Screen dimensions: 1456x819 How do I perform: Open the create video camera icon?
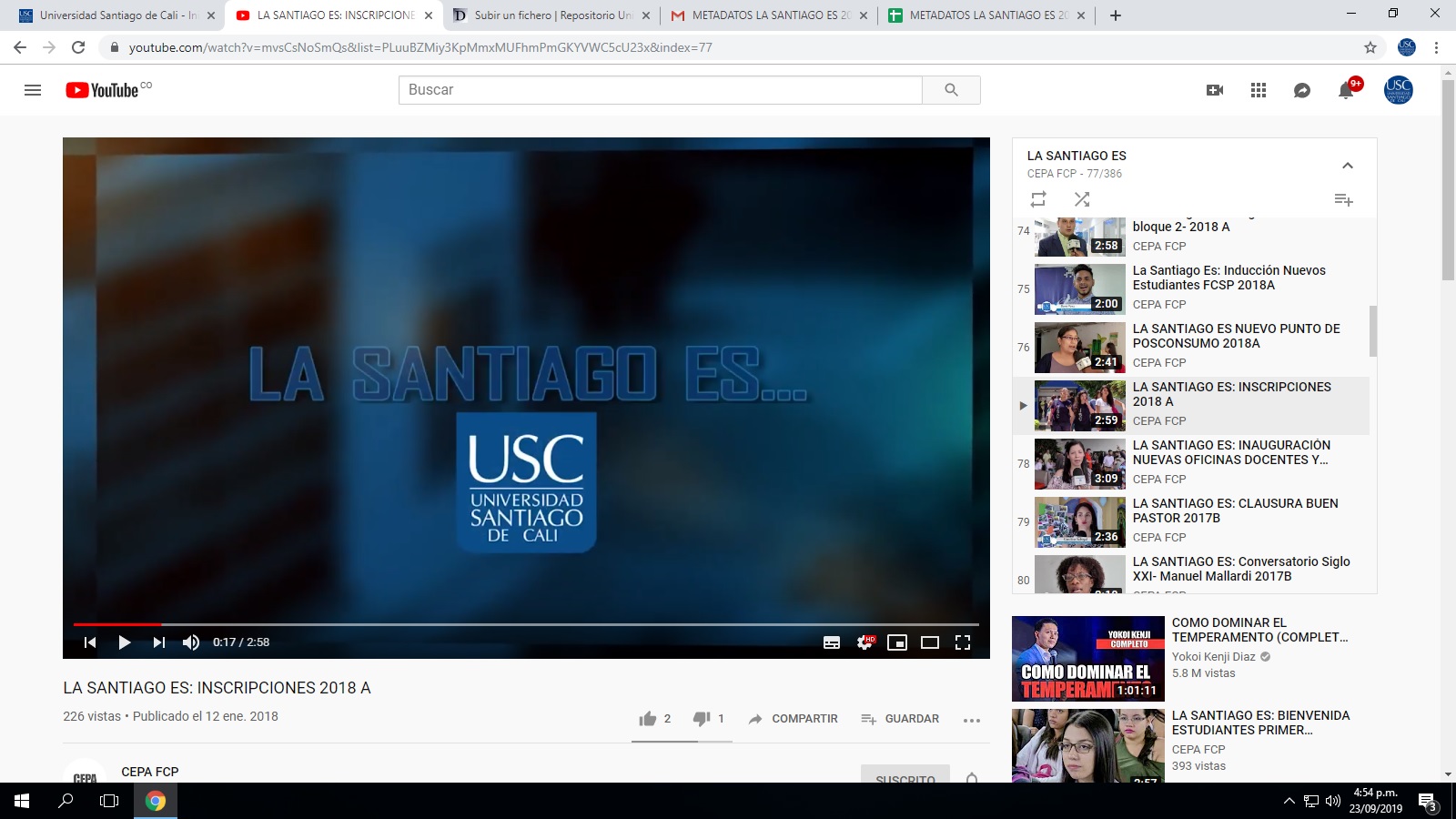pyautogui.click(x=1214, y=90)
